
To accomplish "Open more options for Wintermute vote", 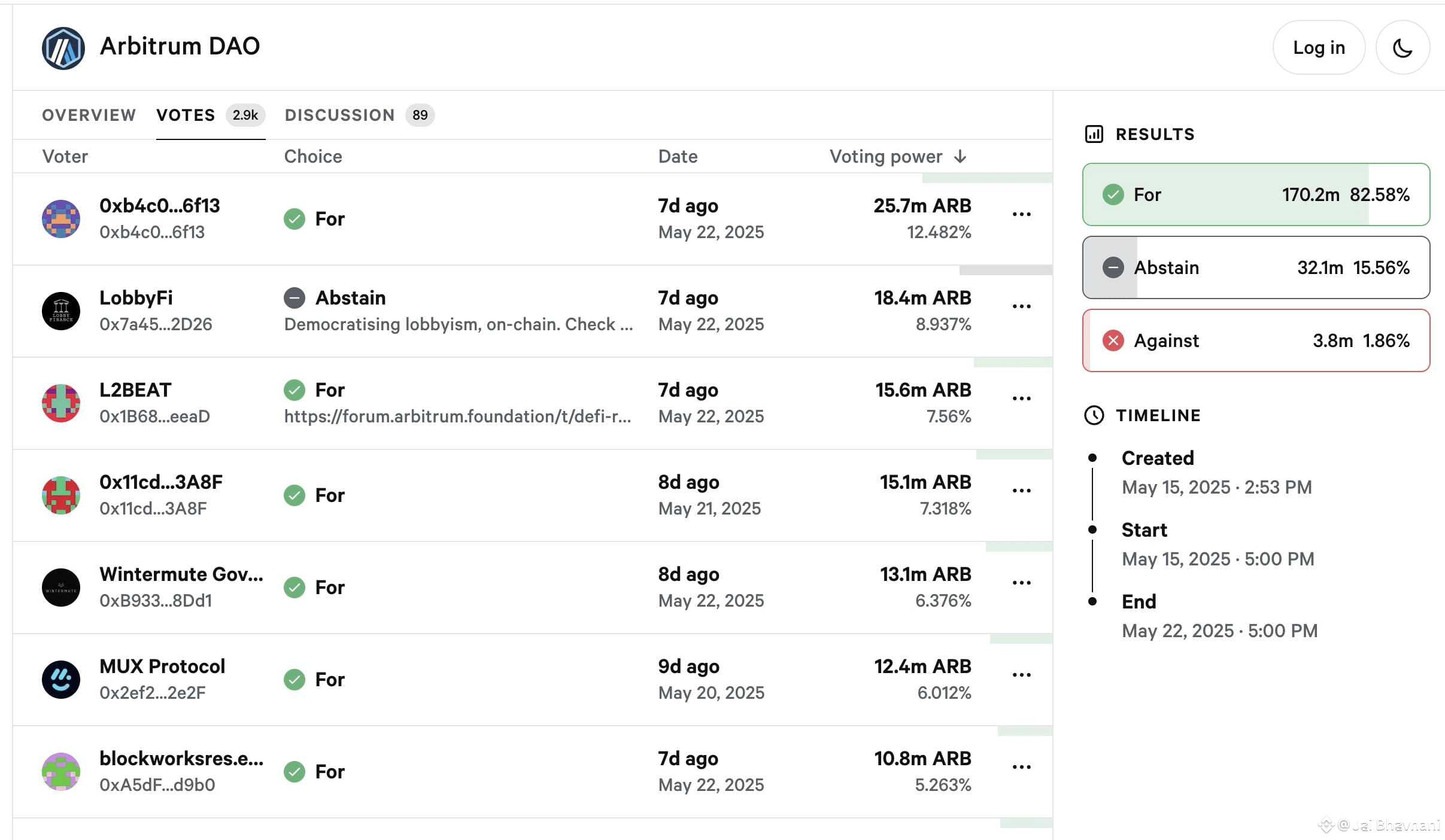I will [x=1021, y=583].
